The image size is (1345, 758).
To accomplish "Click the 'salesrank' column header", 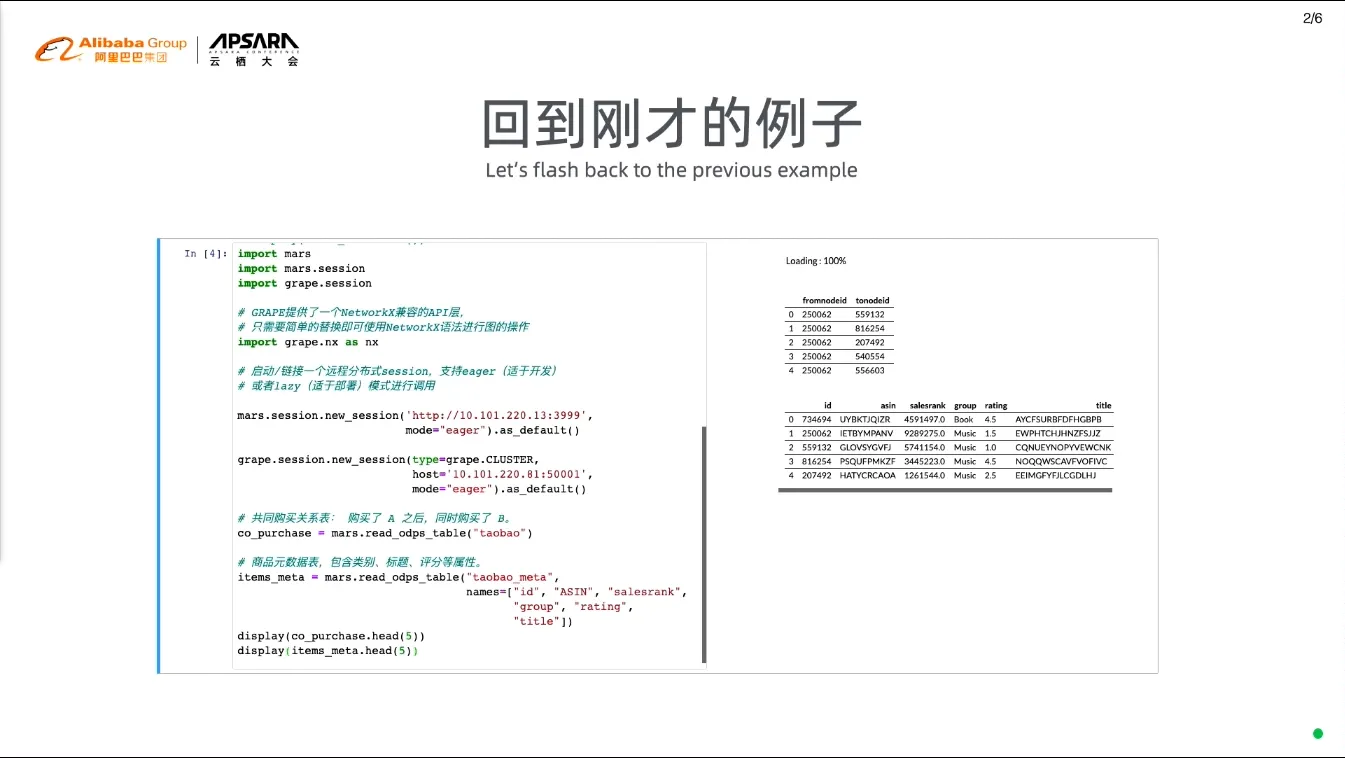I will point(928,406).
